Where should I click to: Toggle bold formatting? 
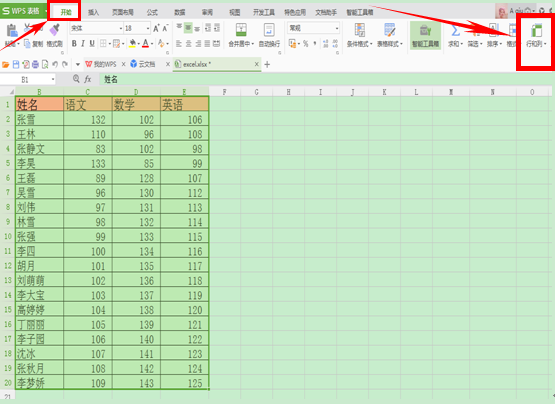point(74,44)
